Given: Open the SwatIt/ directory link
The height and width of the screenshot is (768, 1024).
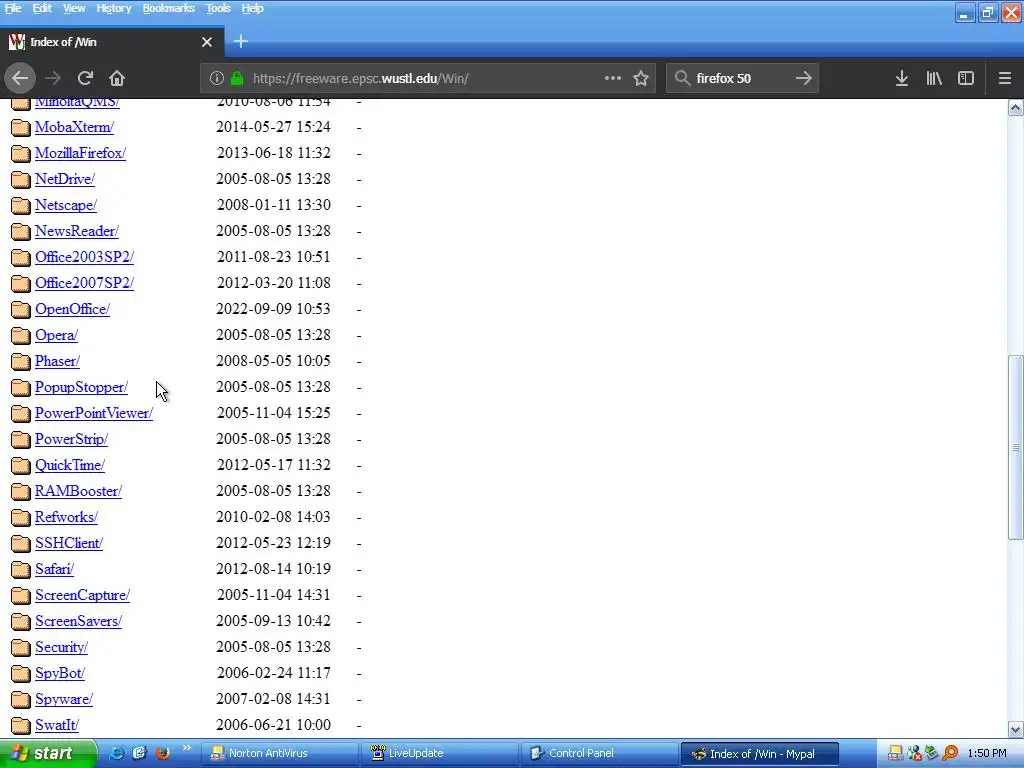Looking at the screenshot, I should click(57, 725).
